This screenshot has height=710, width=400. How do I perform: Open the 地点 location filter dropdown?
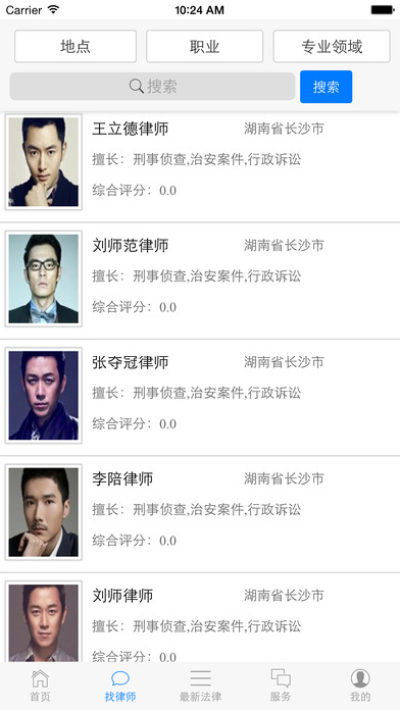(75, 46)
